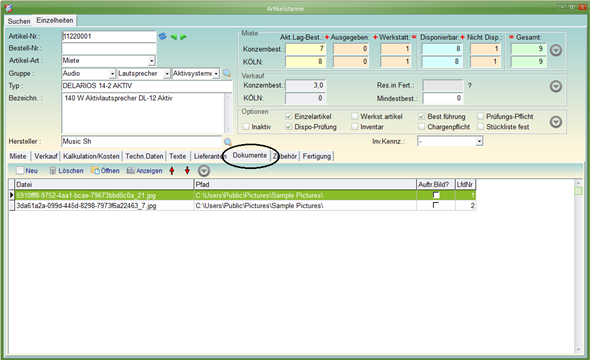Open Hersteller search magnifier icon
This screenshot has width=590, height=360.
click(x=228, y=142)
